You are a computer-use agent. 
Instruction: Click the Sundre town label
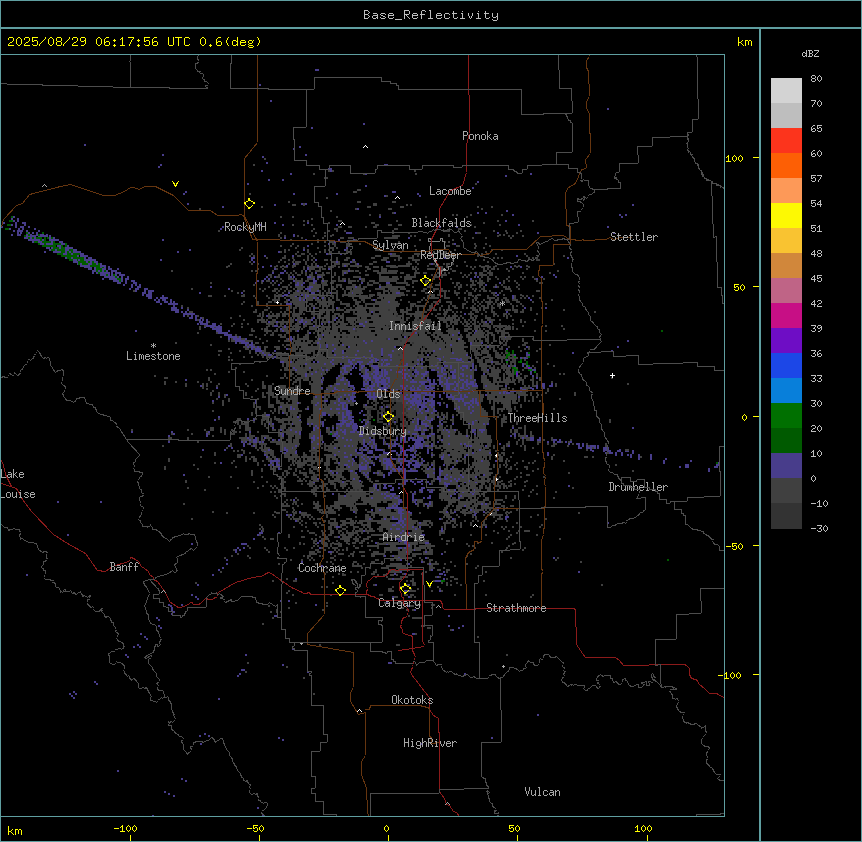[292, 391]
